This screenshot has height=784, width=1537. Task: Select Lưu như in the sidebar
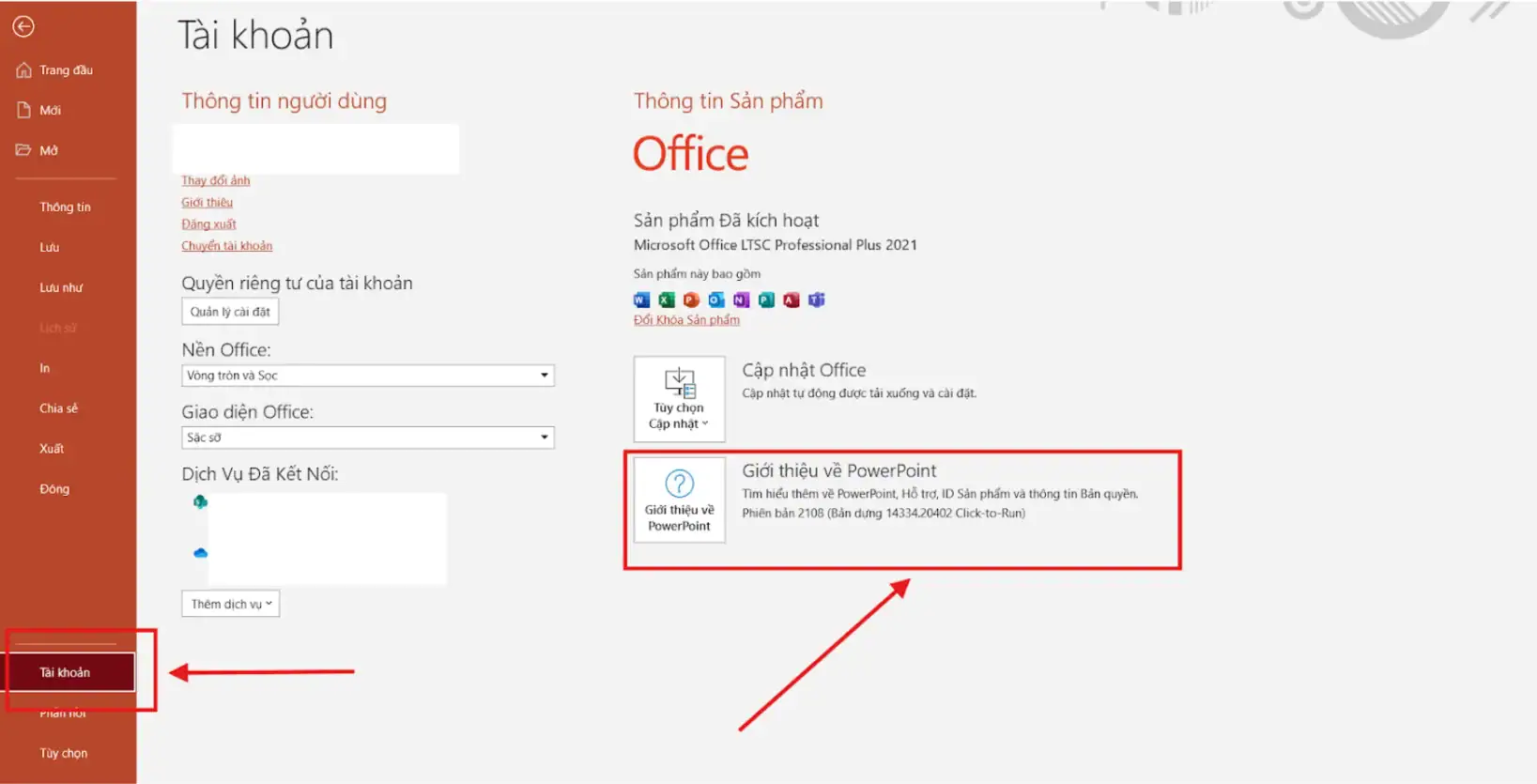[61, 288]
